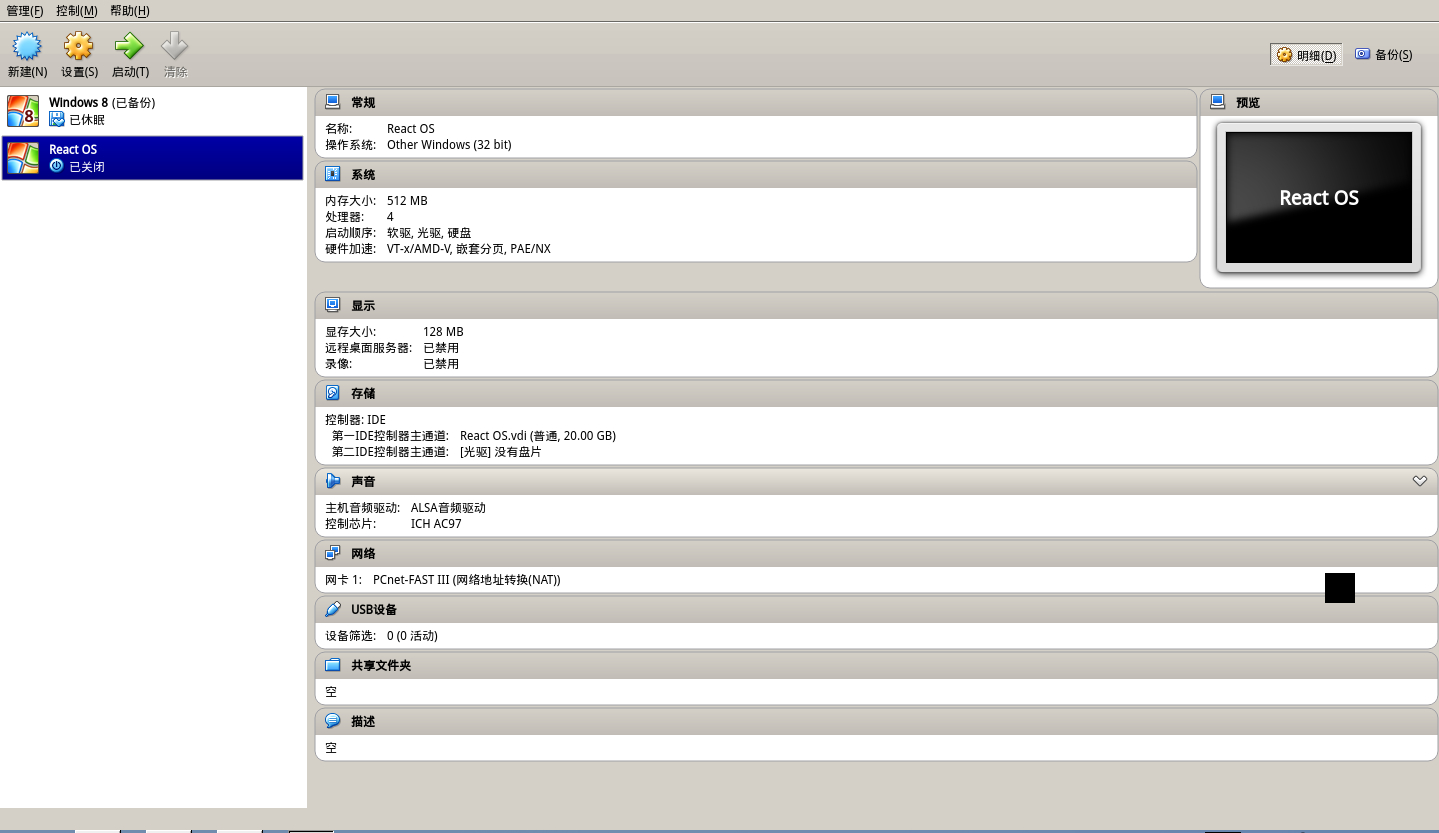Viewport: 1439px width, 833px height.
Task: Click "VT-x/AMD-V, 嵌套分页, PAE/NX" acceleration text
Action: [x=469, y=249]
